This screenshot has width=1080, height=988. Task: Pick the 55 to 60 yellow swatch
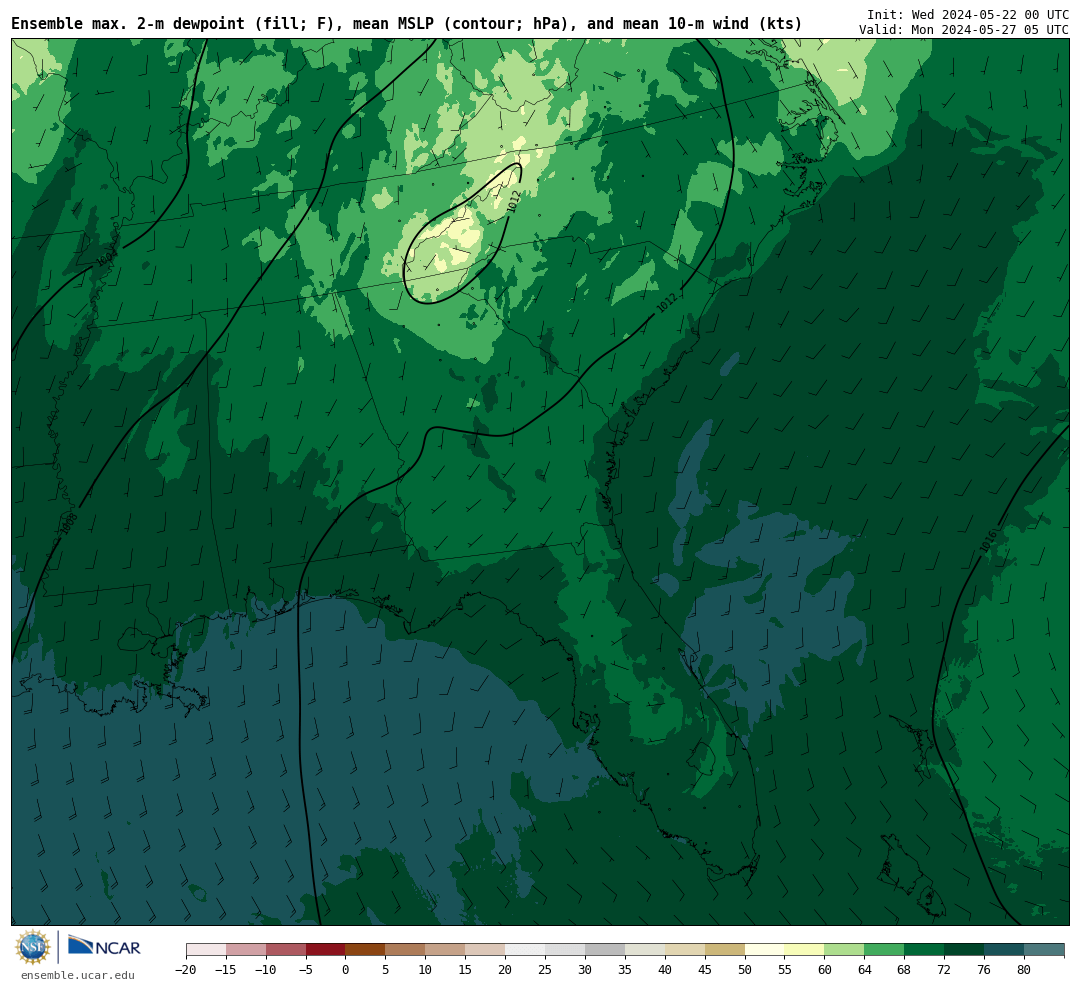click(x=804, y=950)
